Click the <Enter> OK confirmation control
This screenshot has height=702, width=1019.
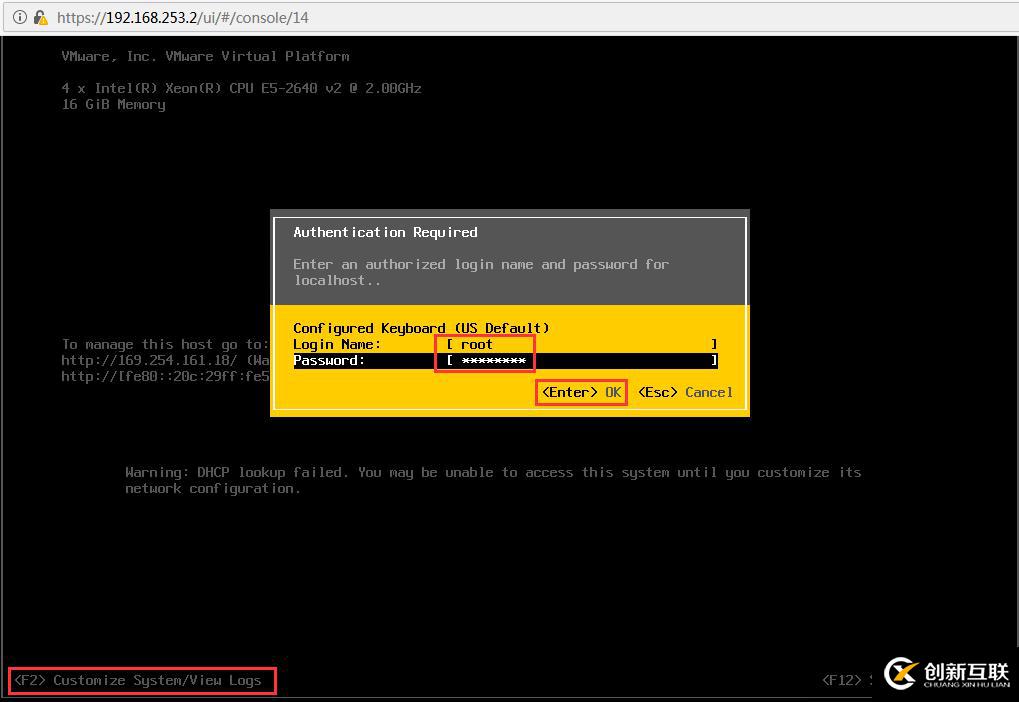click(580, 392)
